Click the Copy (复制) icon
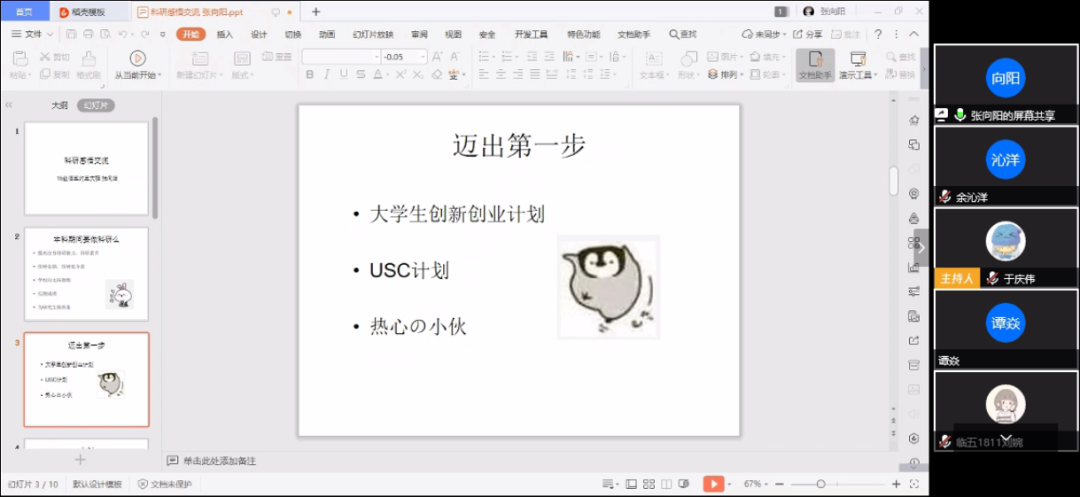 click(45, 74)
